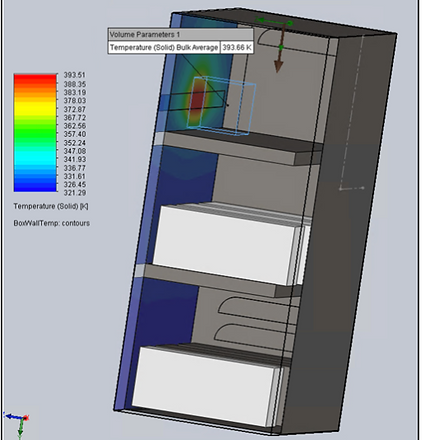The width and height of the screenshot is (425, 440).
Task: Click legend value 372.87
Action: coord(75,109)
